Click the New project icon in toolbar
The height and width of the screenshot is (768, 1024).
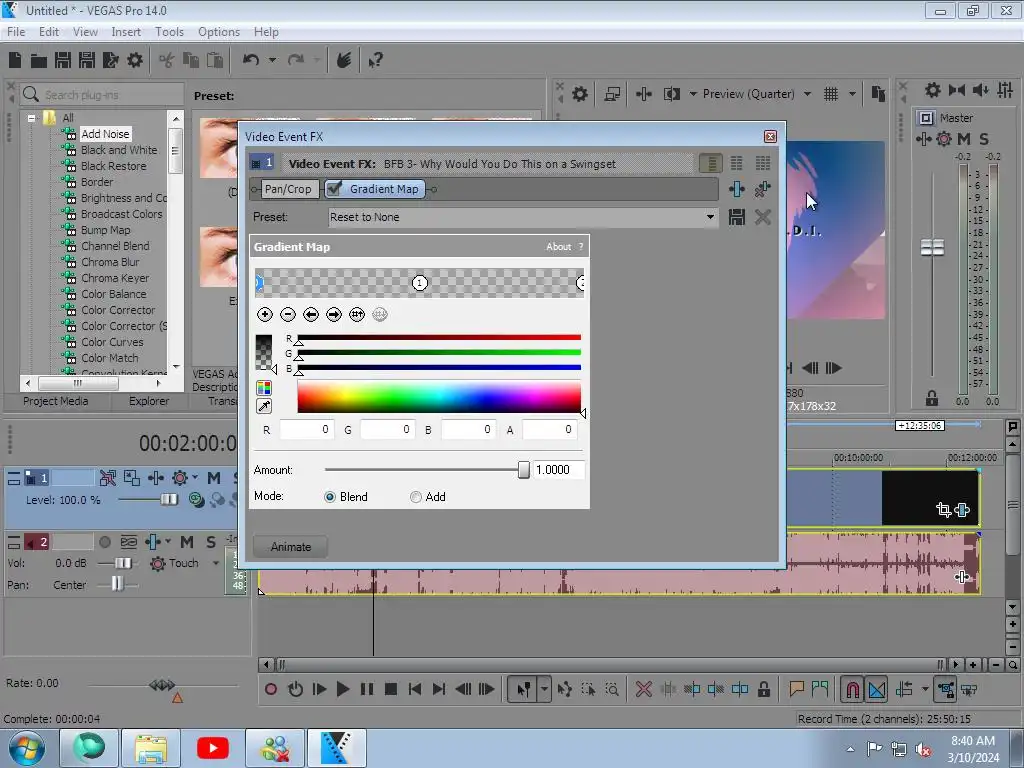[x=15, y=60]
